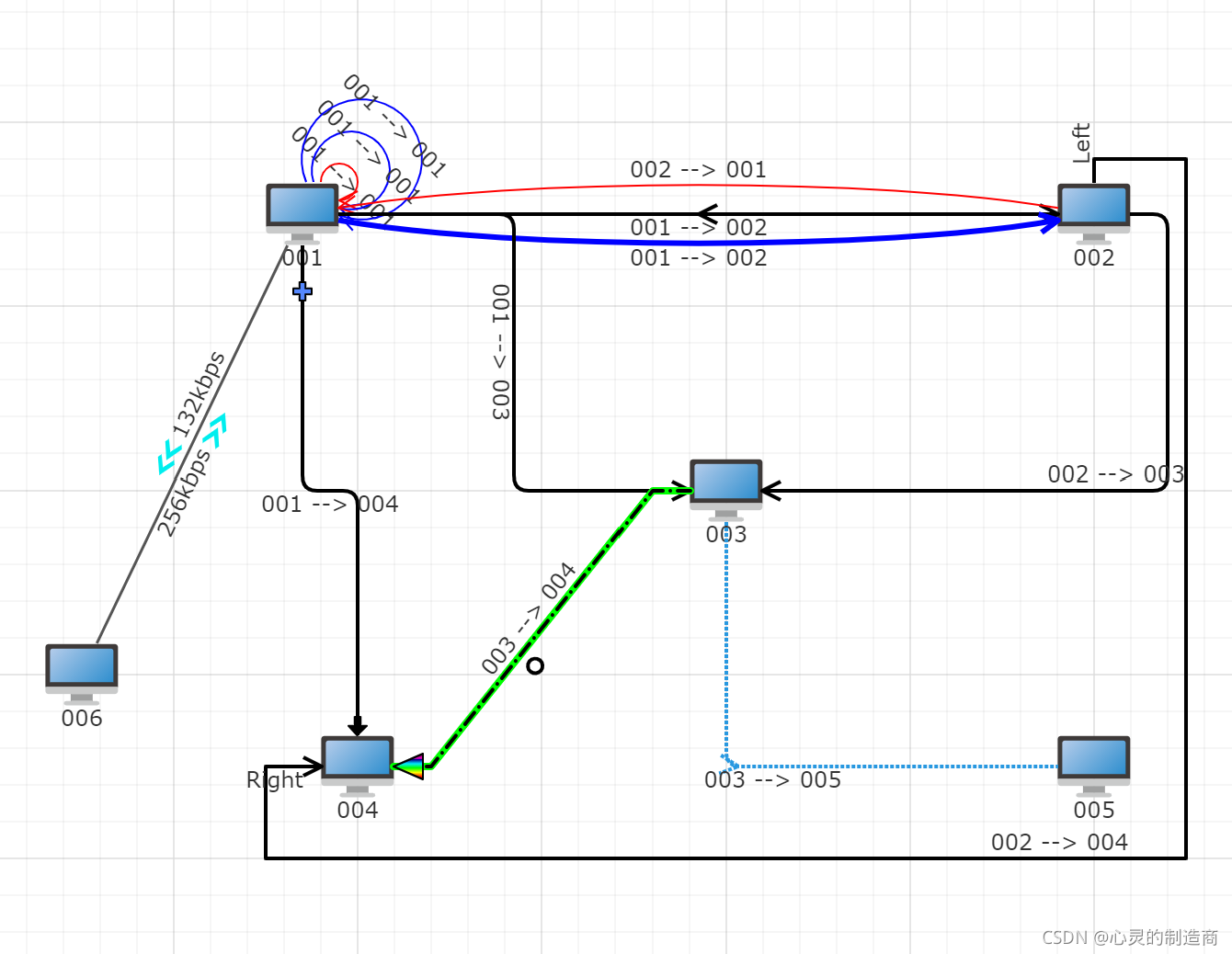Click the 'Right' label near node 004

point(275,780)
